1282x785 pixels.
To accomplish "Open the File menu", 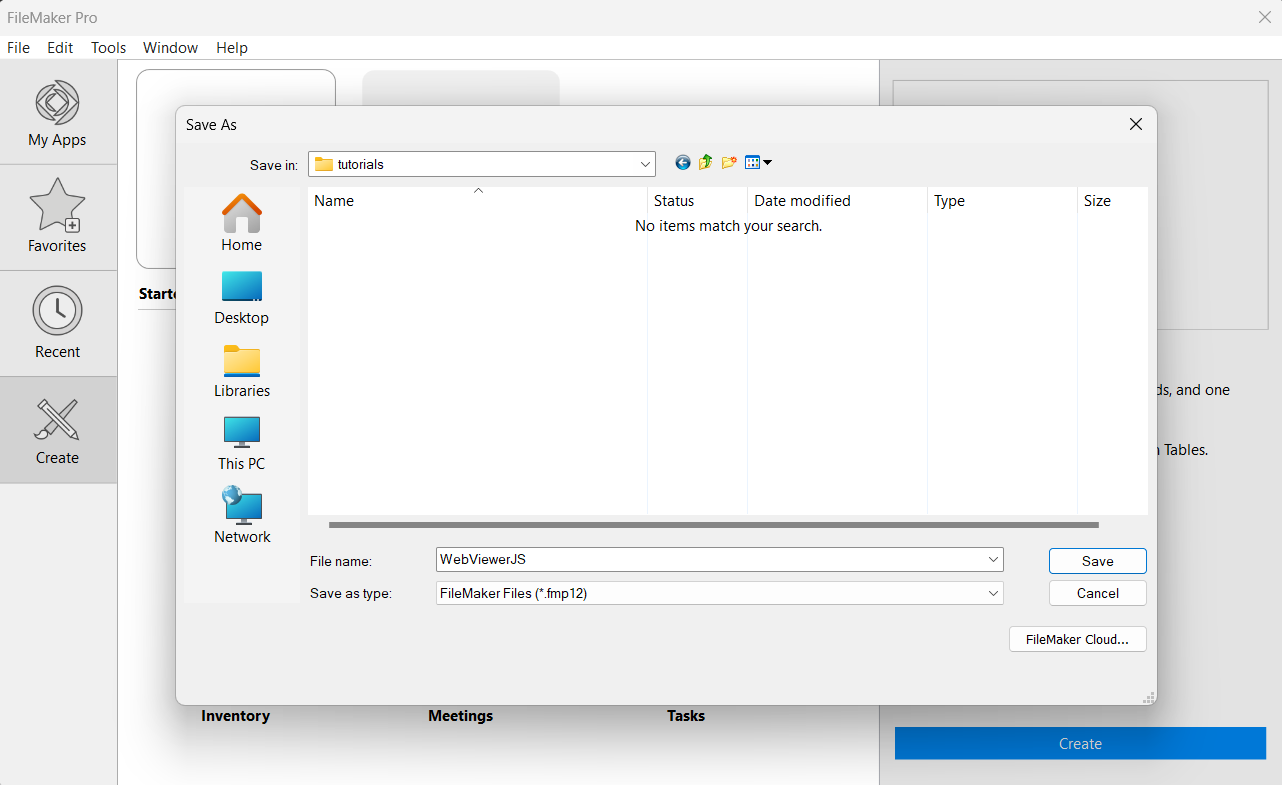I will pos(18,48).
